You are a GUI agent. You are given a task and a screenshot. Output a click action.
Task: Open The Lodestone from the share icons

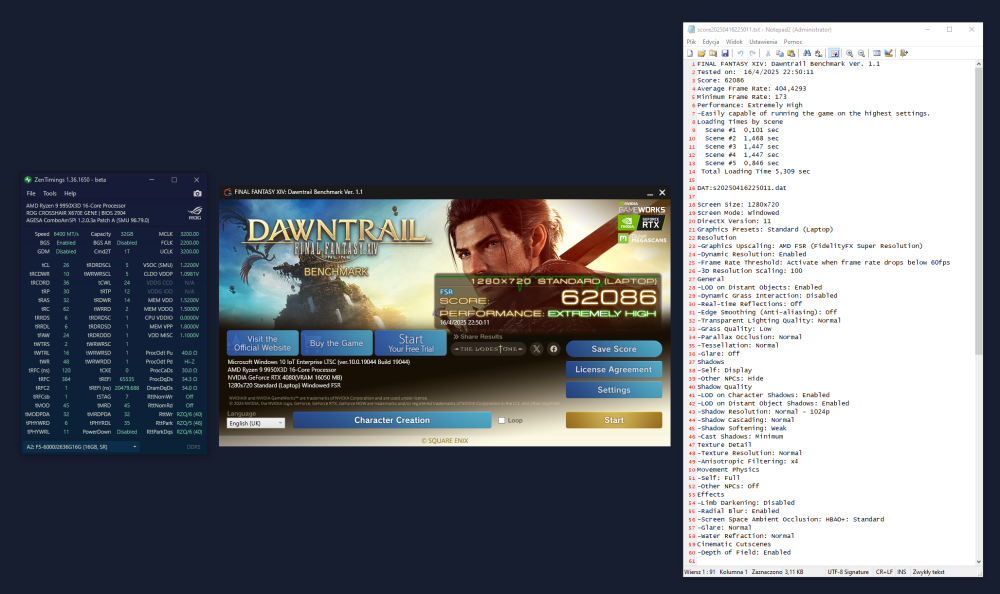[486, 349]
